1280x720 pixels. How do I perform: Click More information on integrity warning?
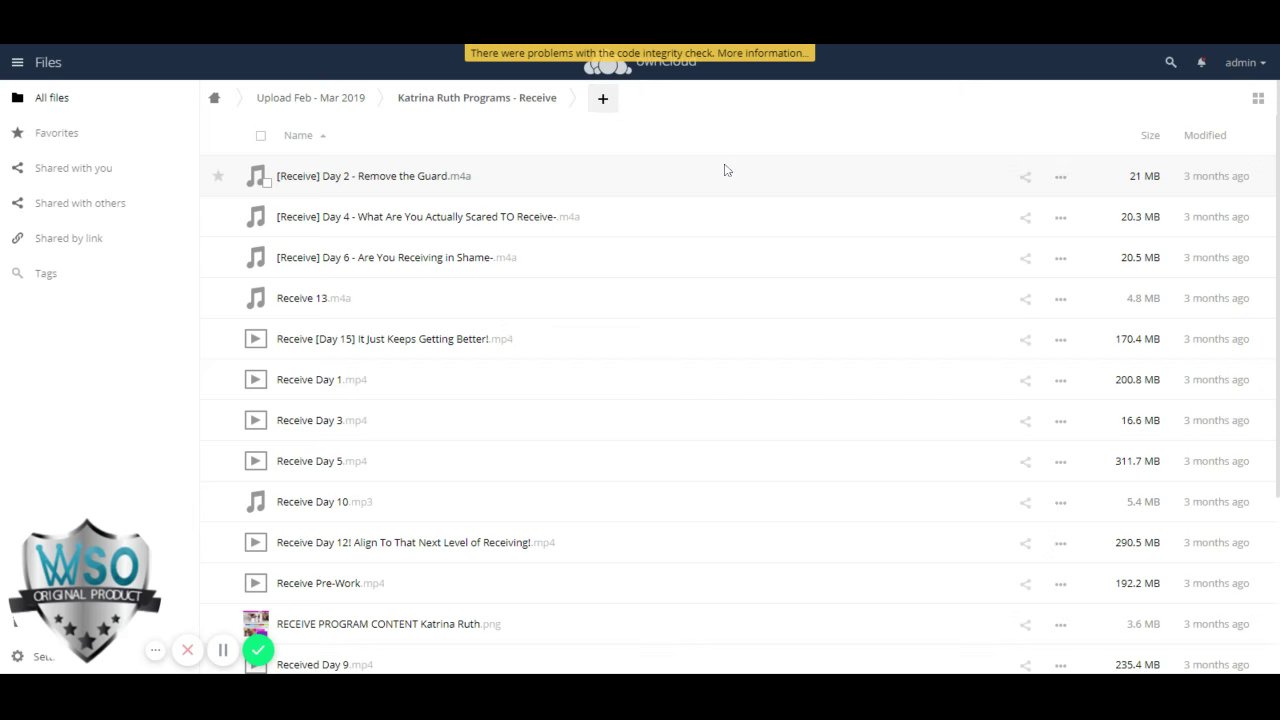coord(763,53)
